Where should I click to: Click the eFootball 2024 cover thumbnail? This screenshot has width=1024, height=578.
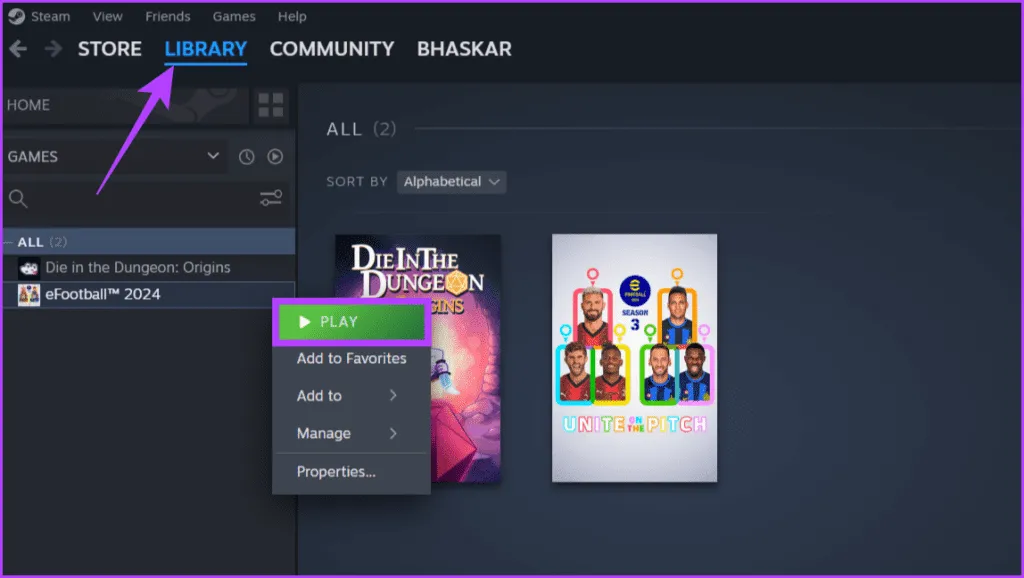tap(634, 357)
